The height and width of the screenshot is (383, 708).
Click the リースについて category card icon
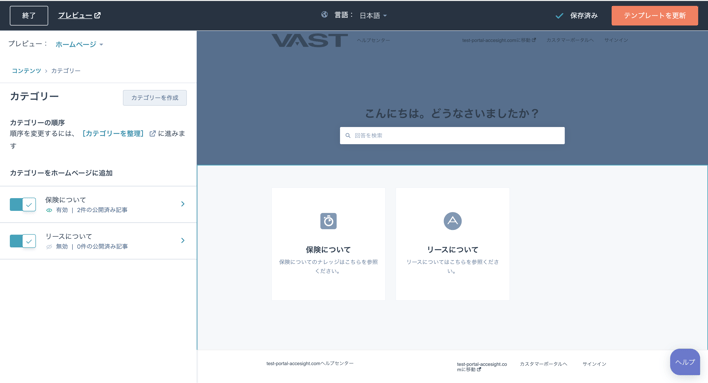[452, 221]
